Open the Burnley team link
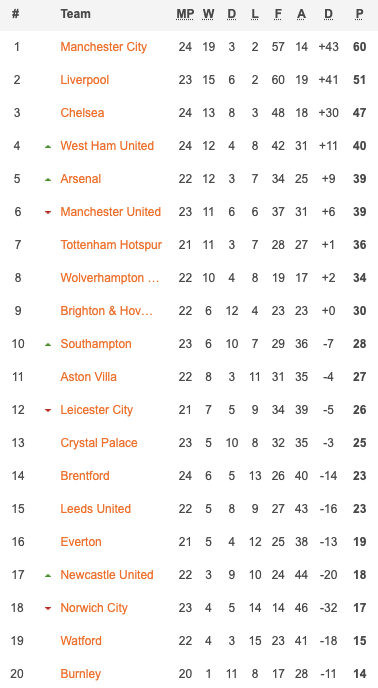Image resolution: width=378 pixels, height=688 pixels. tap(81, 674)
